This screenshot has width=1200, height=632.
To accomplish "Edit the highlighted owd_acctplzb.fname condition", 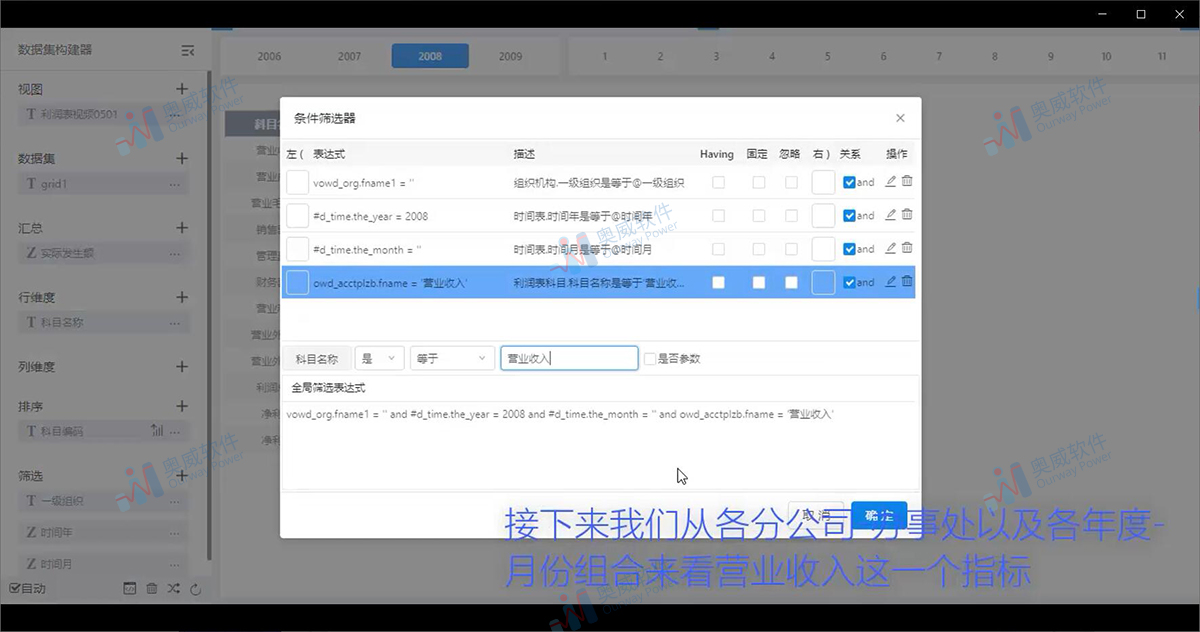I will 891,282.
